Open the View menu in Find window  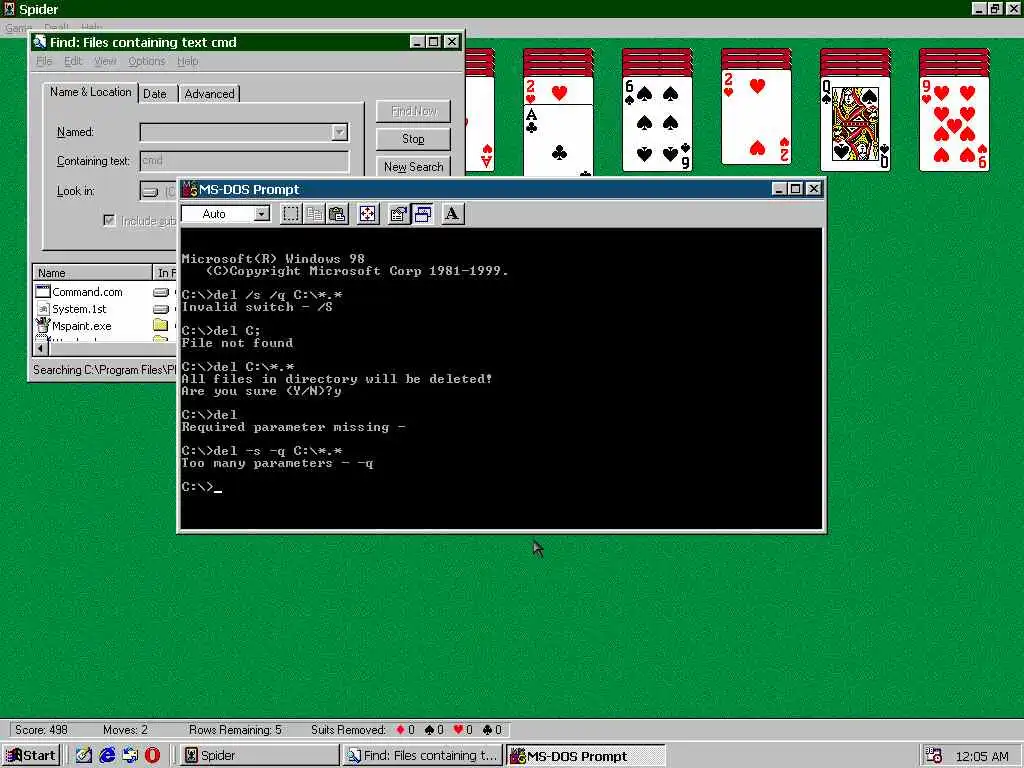tap(105, 61)
